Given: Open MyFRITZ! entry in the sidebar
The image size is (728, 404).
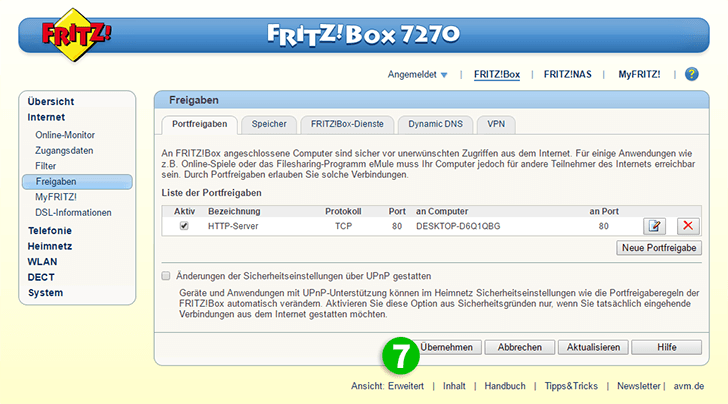Looking at the screenshot, I should click(x=56, y=197).
